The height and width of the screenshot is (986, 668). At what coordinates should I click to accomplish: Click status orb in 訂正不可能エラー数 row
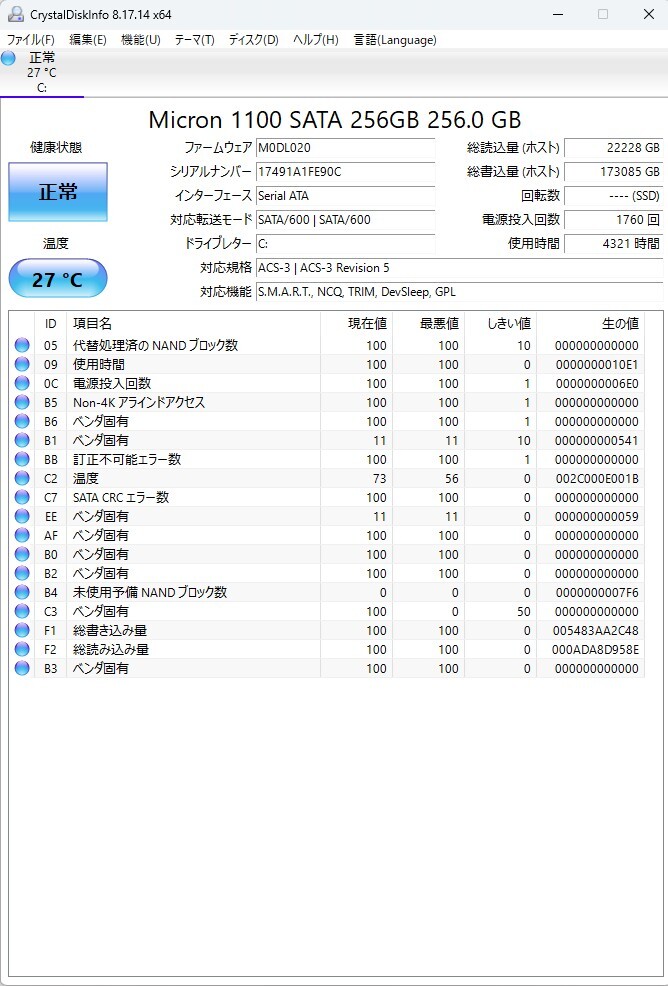pyautogui.click(x=22, y=459)
